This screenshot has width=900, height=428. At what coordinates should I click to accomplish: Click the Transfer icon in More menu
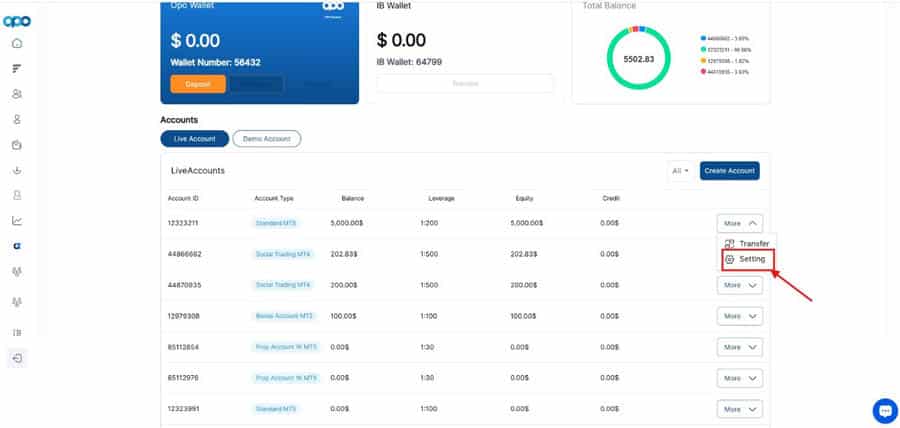point(730,244)
